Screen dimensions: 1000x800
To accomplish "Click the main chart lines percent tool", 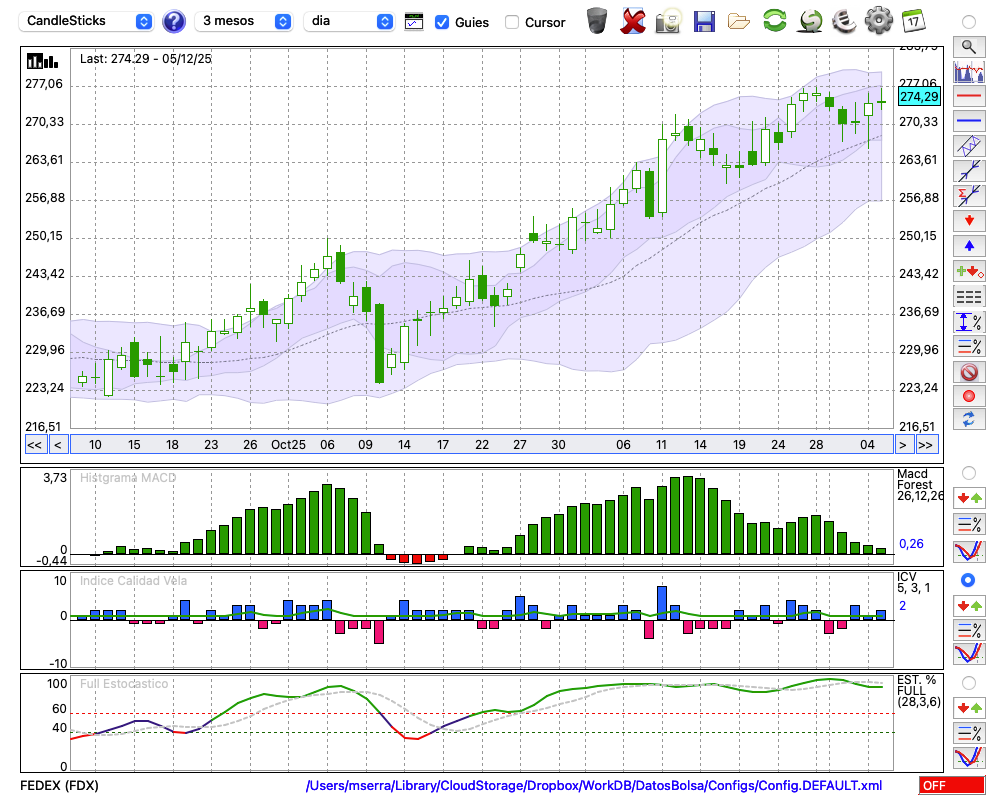I will pos(969,346).
